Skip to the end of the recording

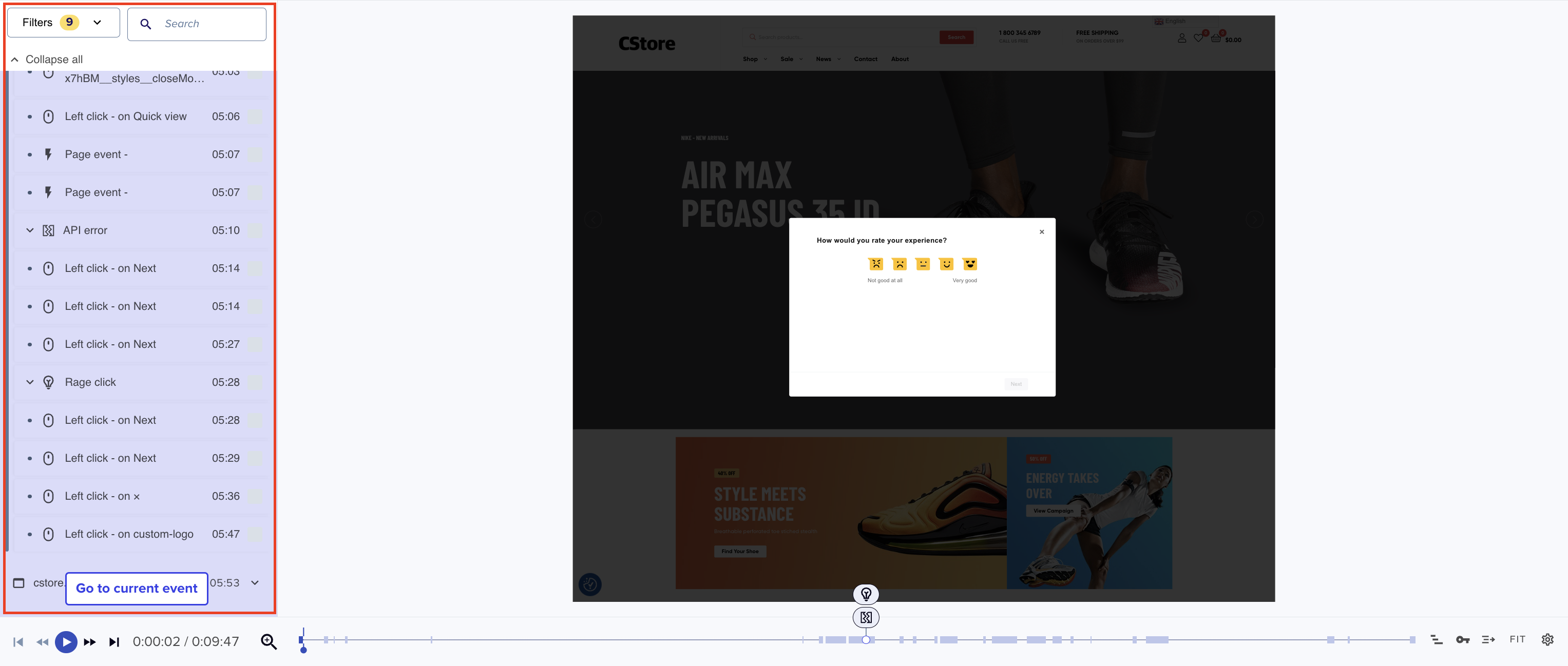click(114, 642)
